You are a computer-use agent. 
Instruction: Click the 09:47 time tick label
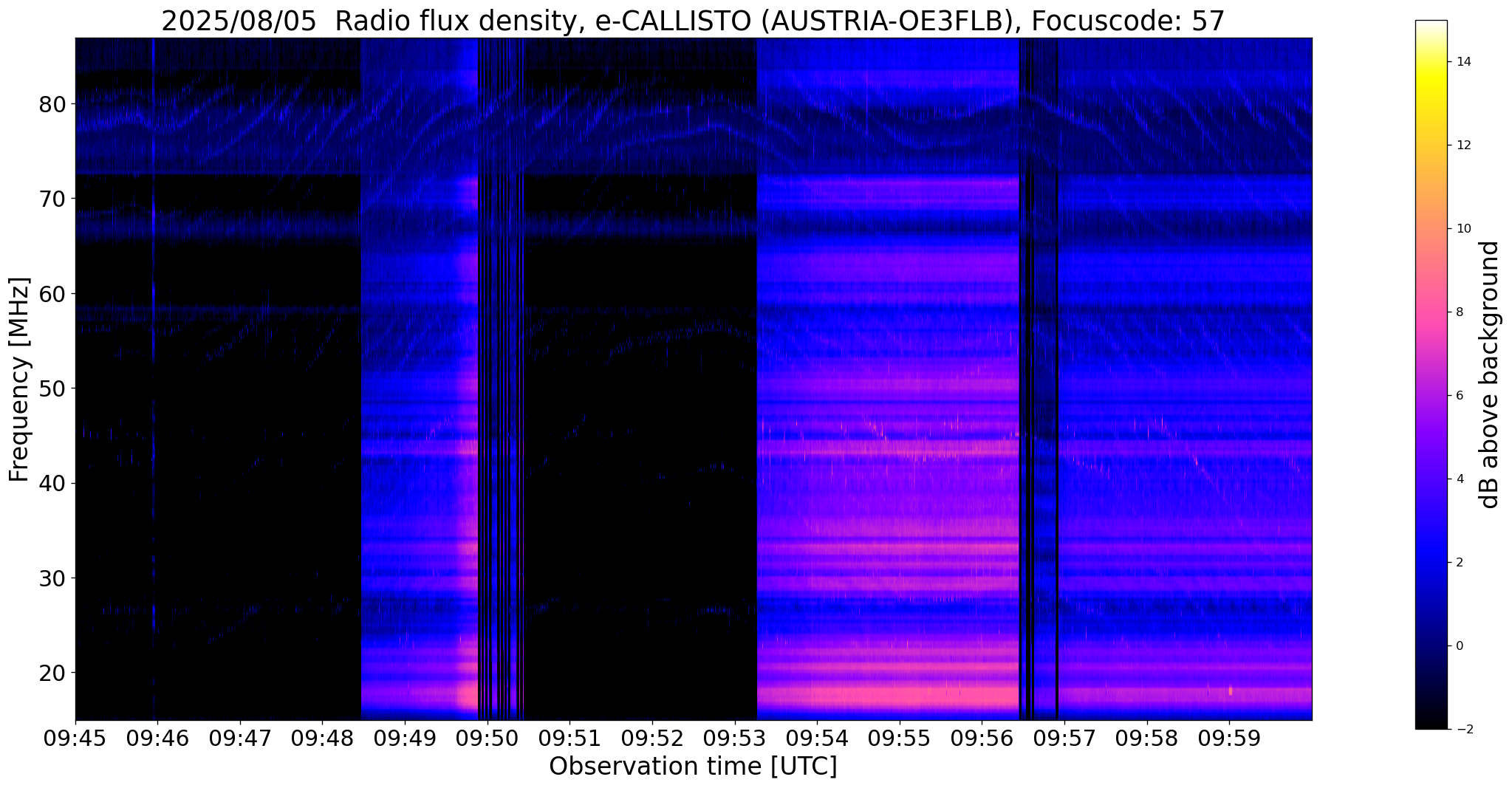pos(240,740)
